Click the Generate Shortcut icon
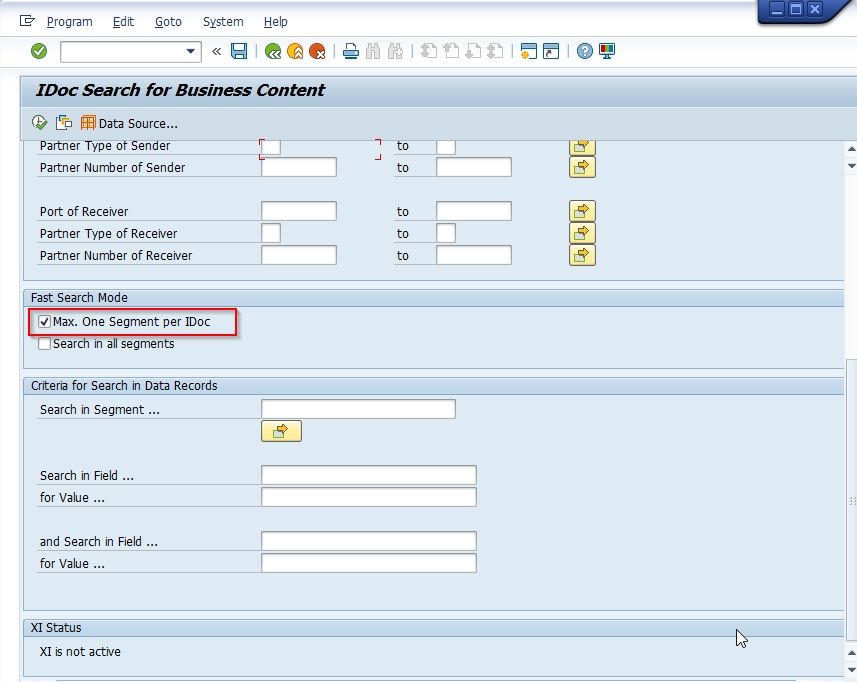Image resolution: width=857 pixels, height=682 pixels. click(x=551, y=51)
